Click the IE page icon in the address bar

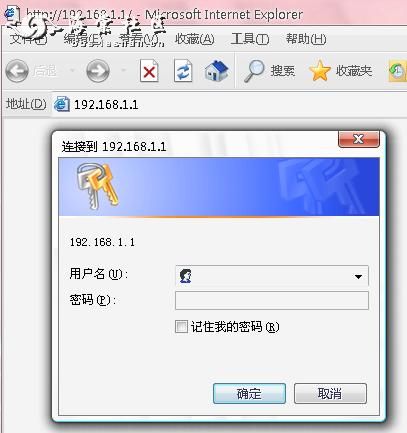tap(62, 104)
